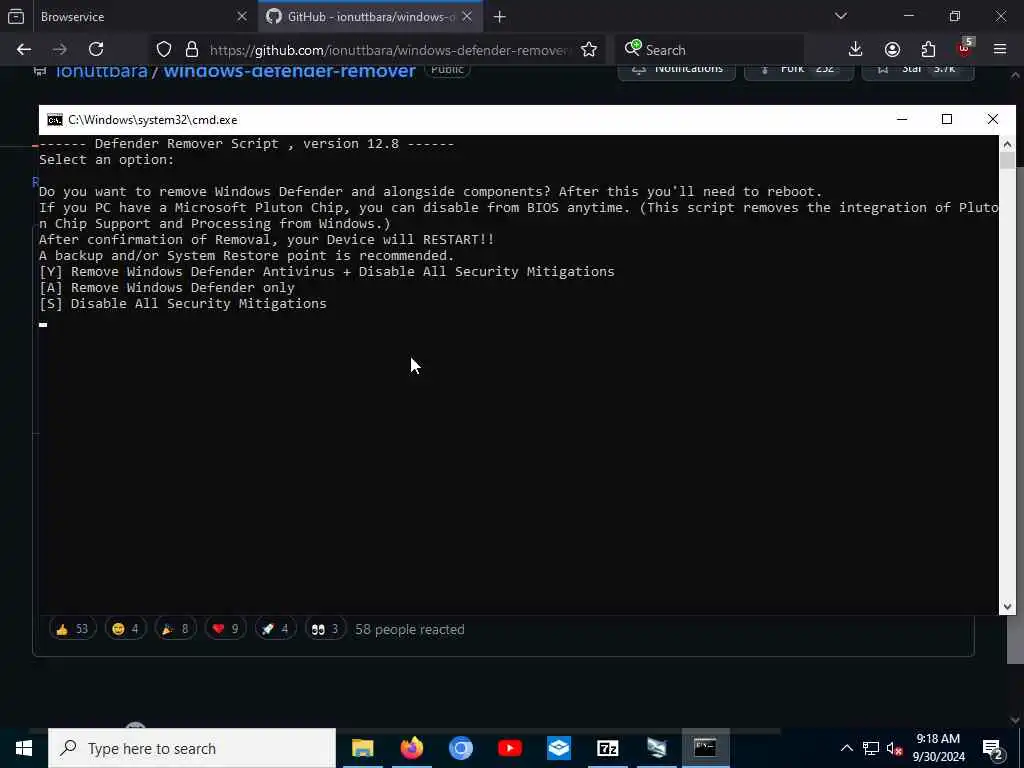The image size is (1024, 768).
Task: Go forward one page
Action: [x=60, y=49]
